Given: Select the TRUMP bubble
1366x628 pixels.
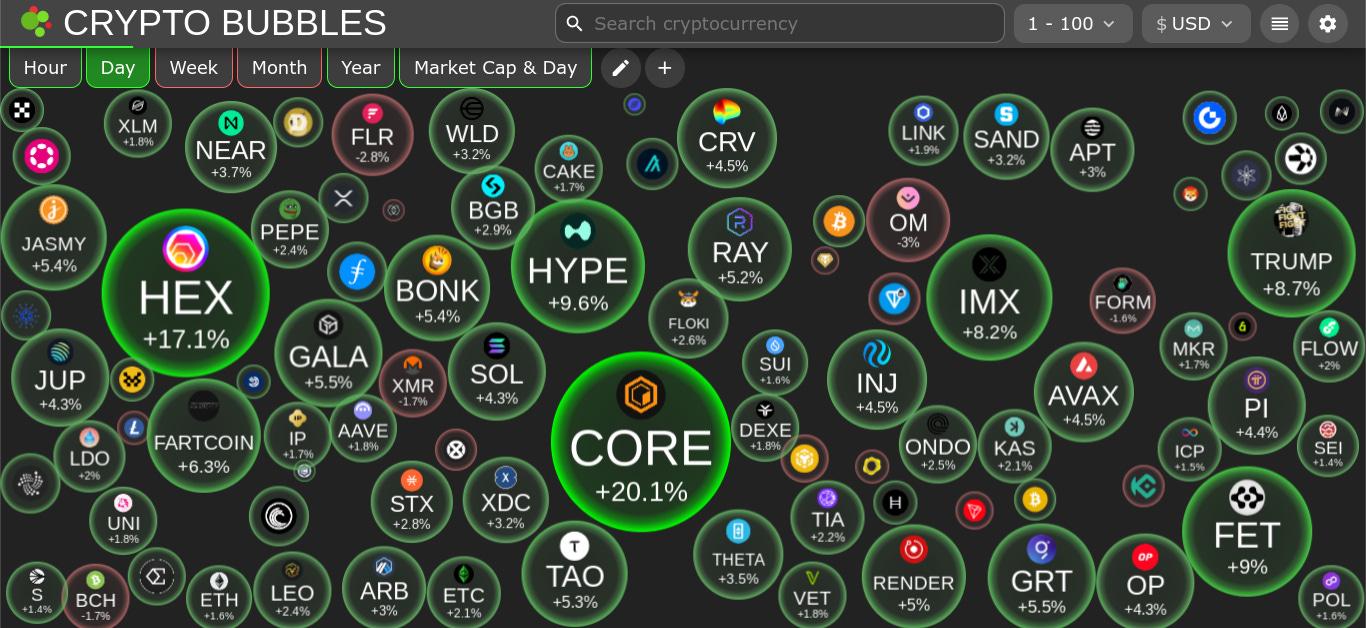Looking at the screenshot, I should pos(1291,253).
